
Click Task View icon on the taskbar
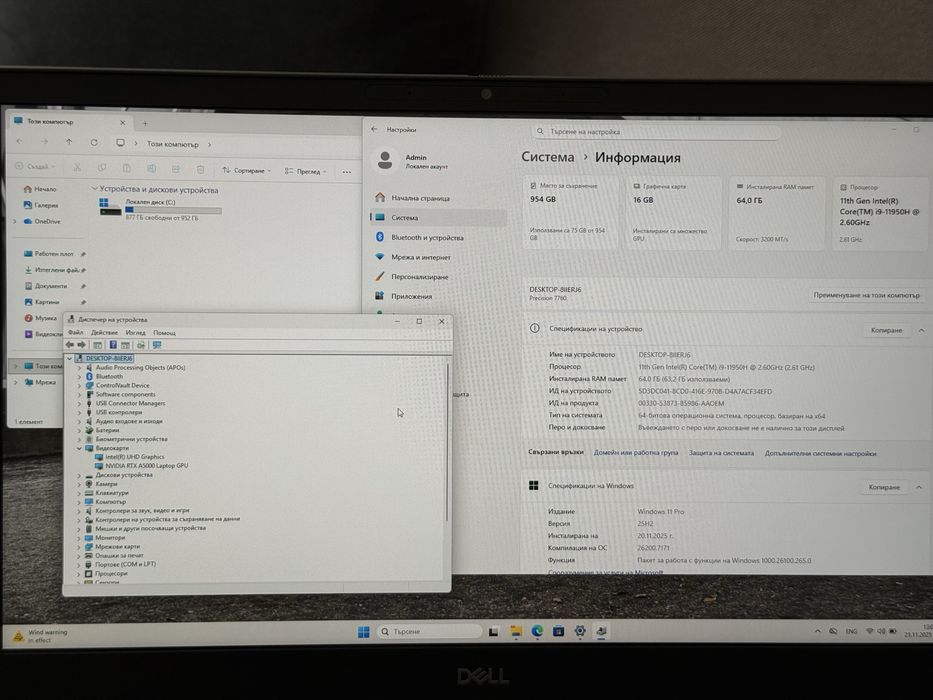[493, 632]
